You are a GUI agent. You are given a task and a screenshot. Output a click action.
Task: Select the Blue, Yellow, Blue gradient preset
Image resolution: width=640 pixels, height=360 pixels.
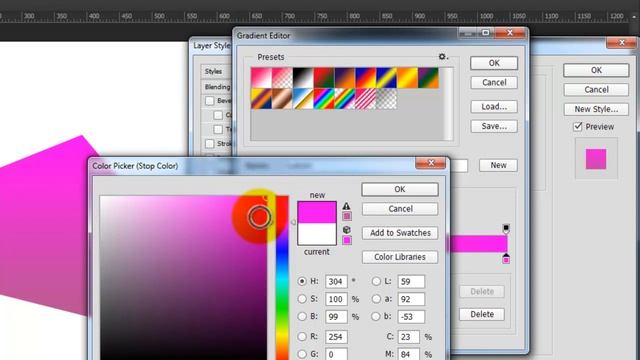pyautogui.click(x=386, y=78)
